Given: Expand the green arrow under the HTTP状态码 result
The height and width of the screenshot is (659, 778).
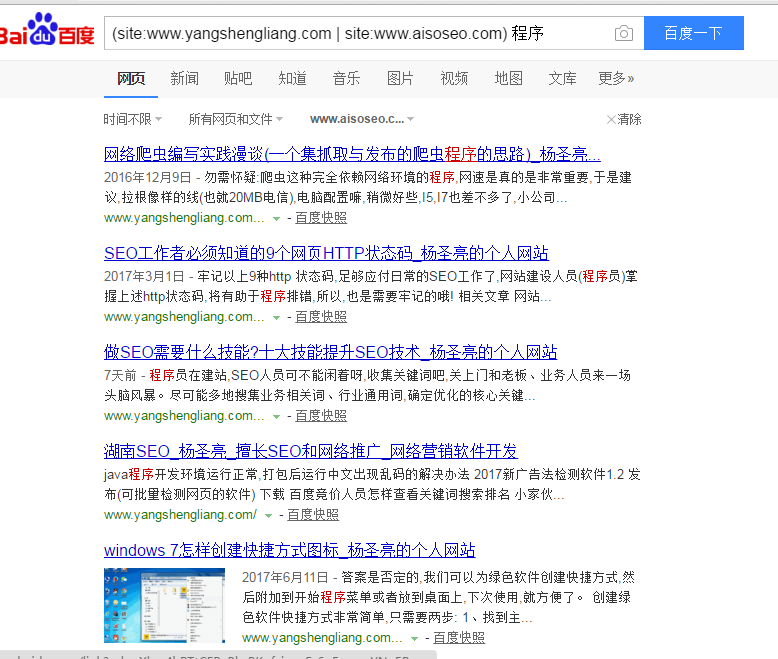Looking at the screenshot, I should pos(276,318).
